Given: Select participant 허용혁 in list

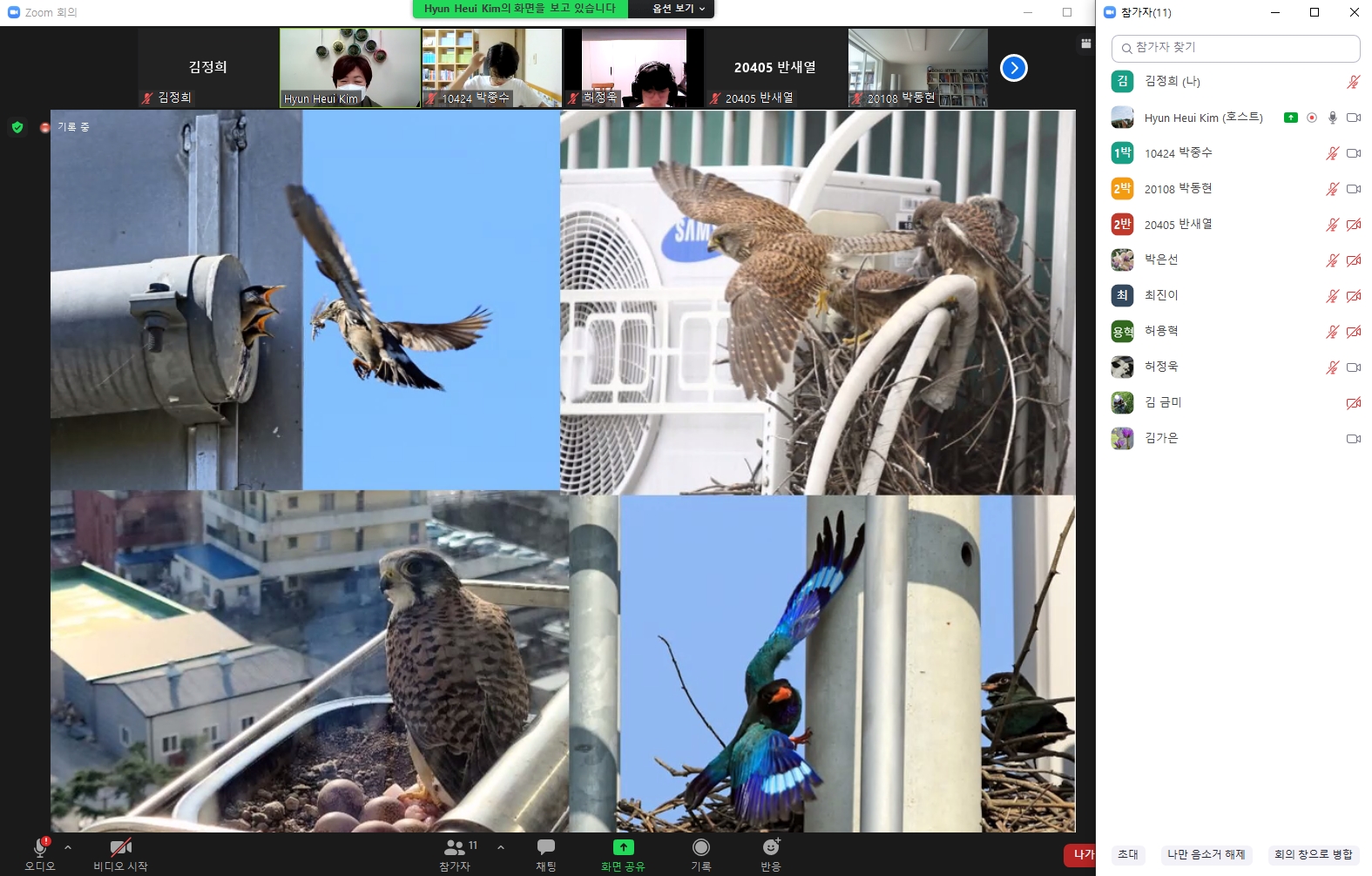Looking at the screenshot, I should pyautogui.click(x=1235, y=331).
